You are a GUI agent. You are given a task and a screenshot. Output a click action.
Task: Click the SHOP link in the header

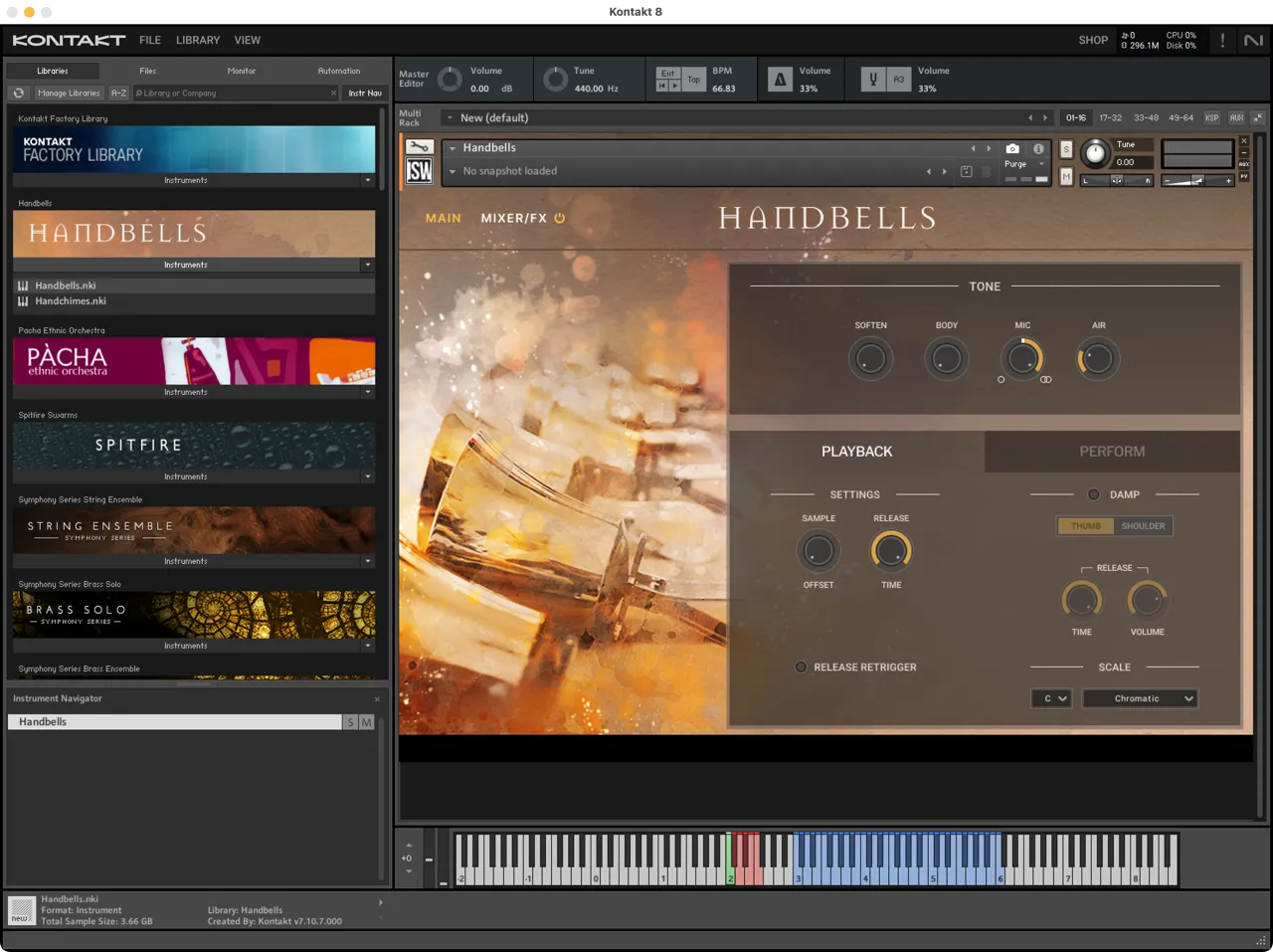(1092, 40)
